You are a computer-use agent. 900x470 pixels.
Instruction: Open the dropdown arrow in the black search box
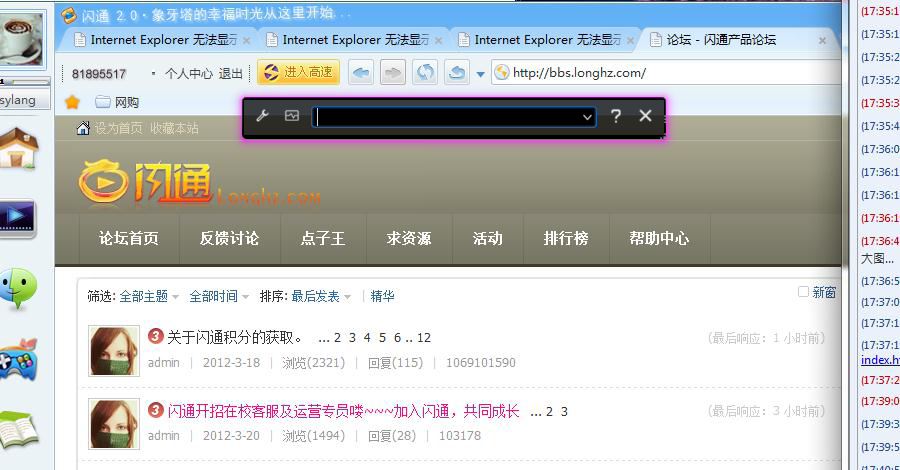coord(587,117)
